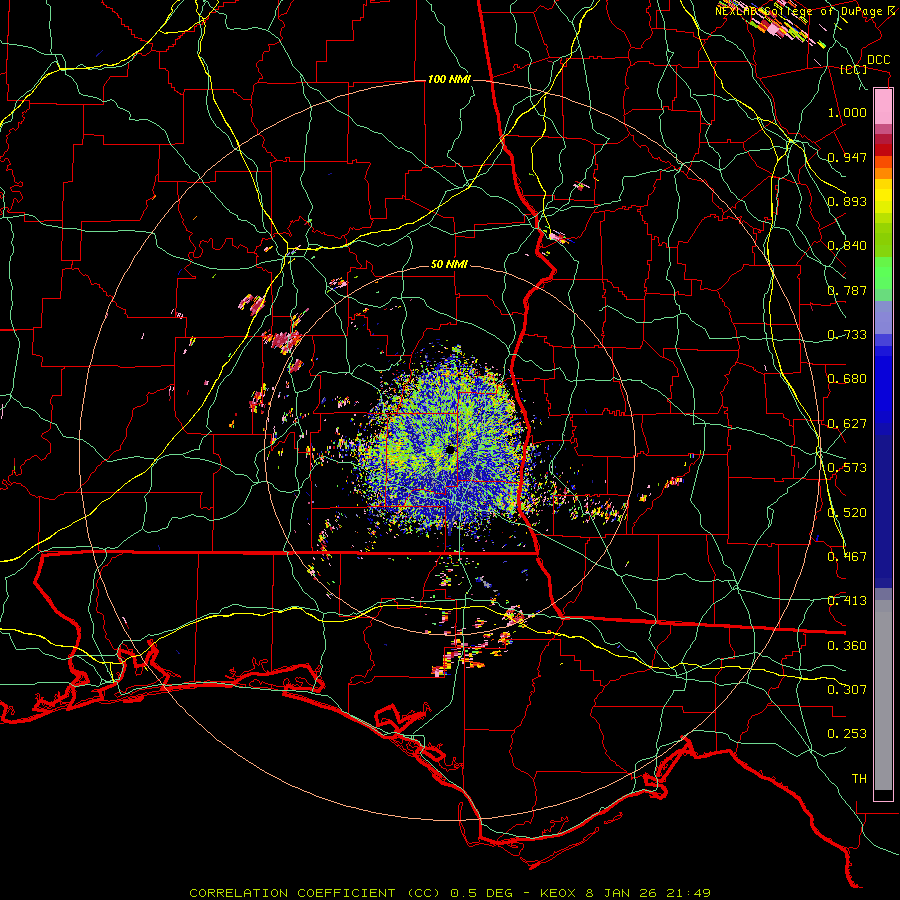This screenshot has width=900, height=900.
Task: Click the 0.893 scale value
Action: 847,201
